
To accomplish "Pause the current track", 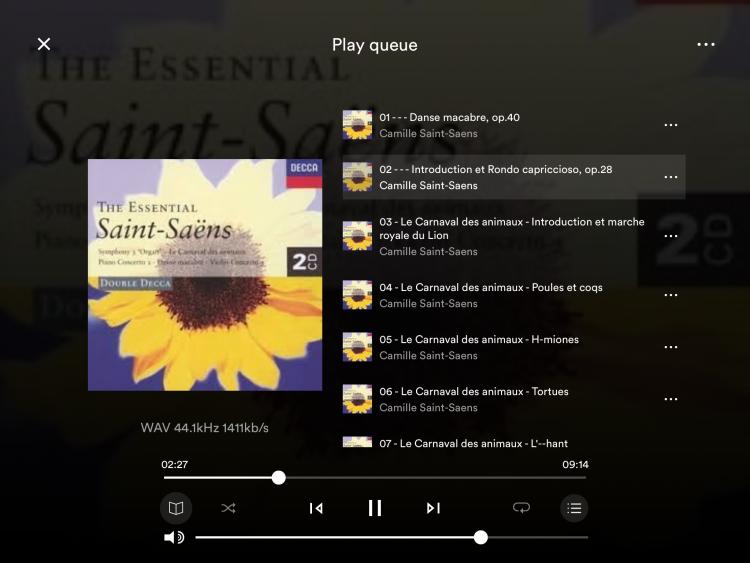I will pos(375,508).
